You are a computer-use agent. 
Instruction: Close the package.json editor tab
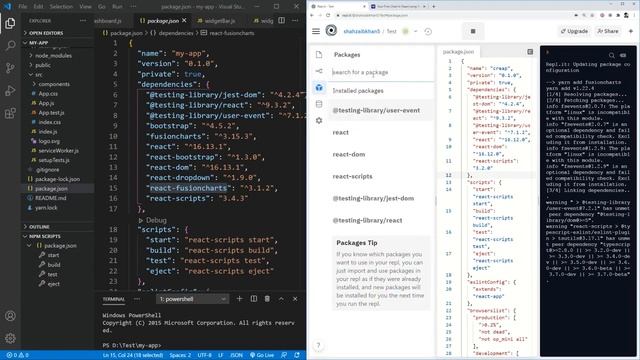click(x=184, y=20)
